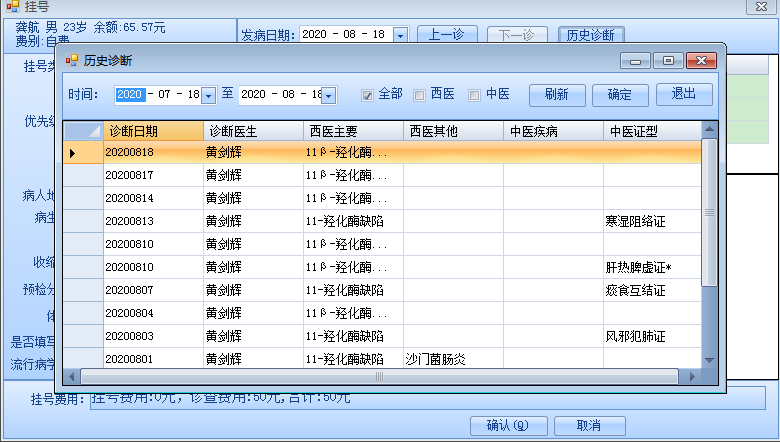Select the row dated 20200817
This screenshot has width=780, height=442.
[x=382, y=175]
